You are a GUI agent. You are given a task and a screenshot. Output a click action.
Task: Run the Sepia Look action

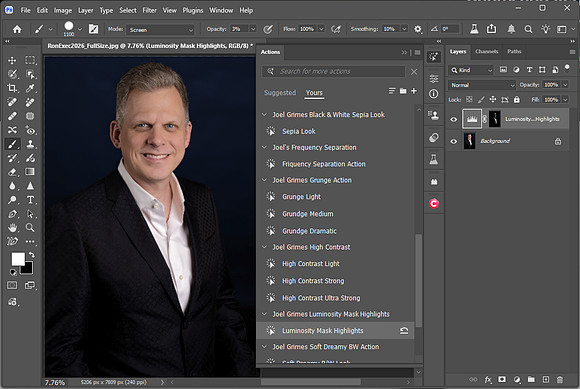pyautogui.click(x=299, y=131)
